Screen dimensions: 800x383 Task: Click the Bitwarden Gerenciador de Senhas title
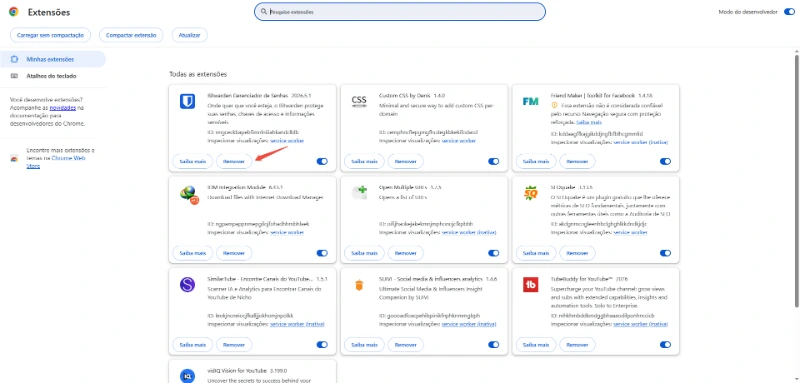coord(248,95)
